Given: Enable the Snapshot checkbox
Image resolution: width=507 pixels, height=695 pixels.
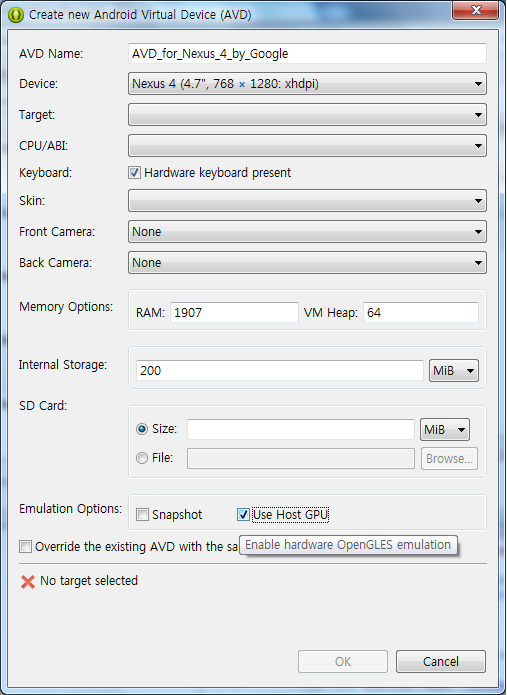Looking at the screenshot, I should 142,515.
